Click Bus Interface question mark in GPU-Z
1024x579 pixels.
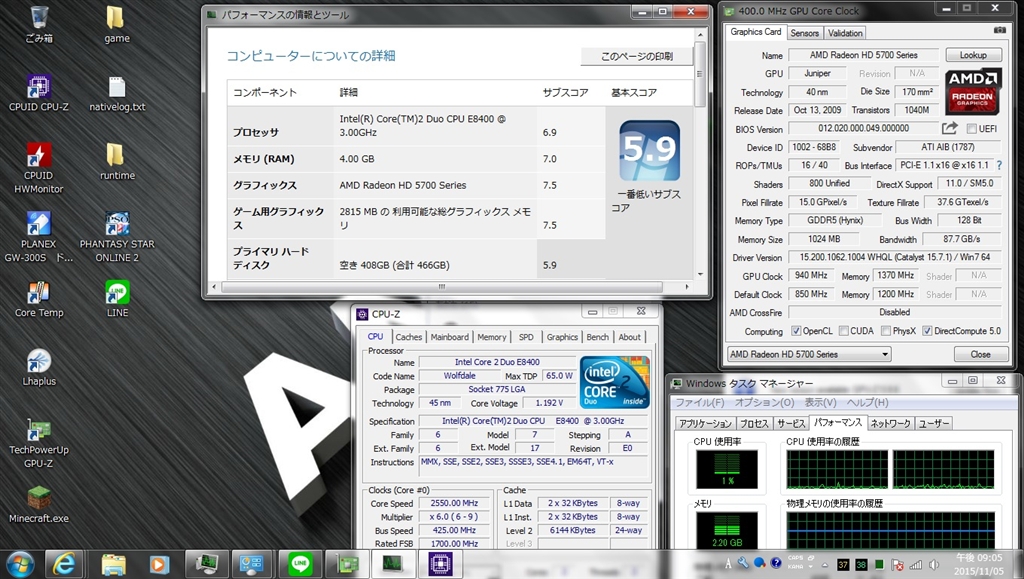pos(999,165)
